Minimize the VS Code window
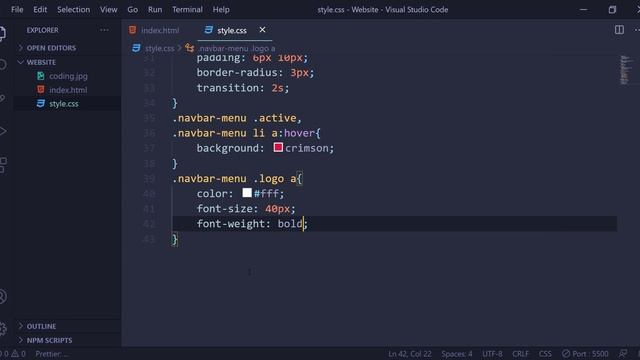 (x=584, y=9)
